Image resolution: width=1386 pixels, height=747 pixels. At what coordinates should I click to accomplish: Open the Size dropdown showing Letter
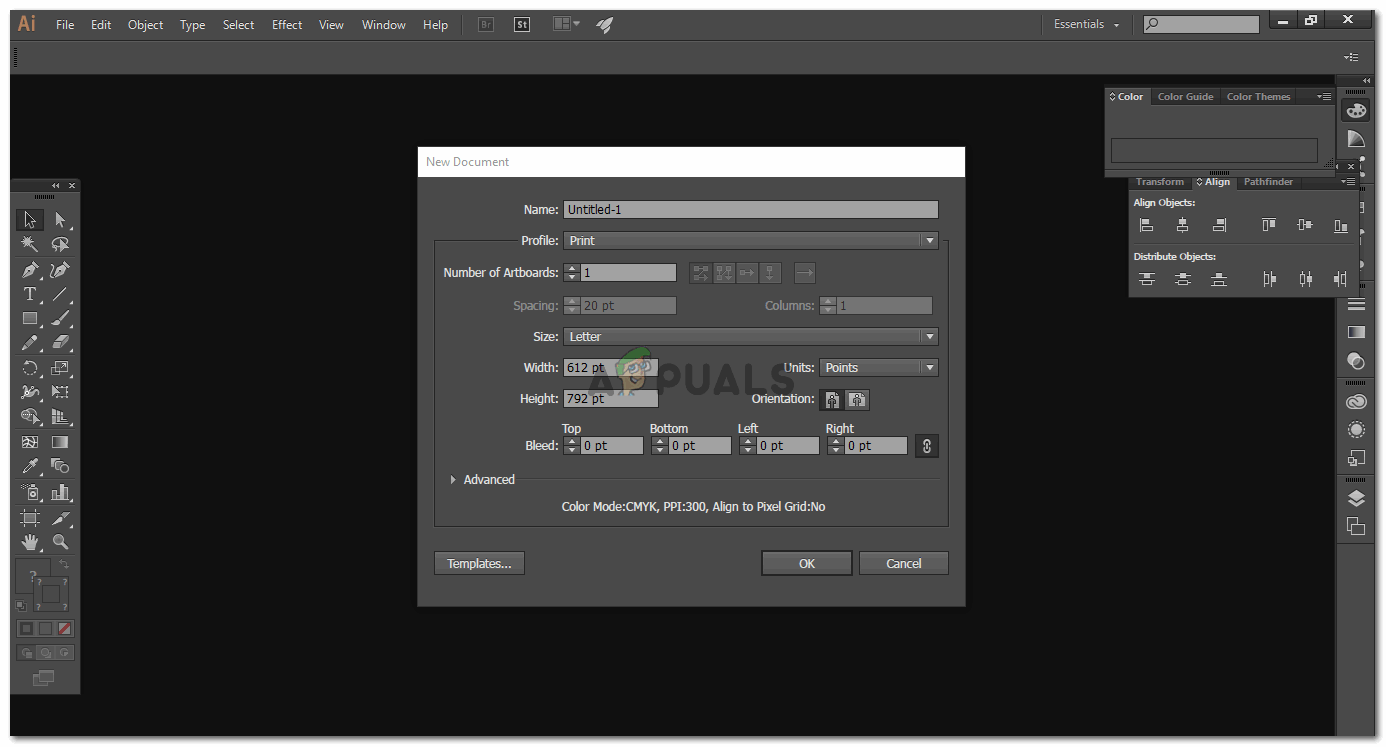click(x=929, y=336)
